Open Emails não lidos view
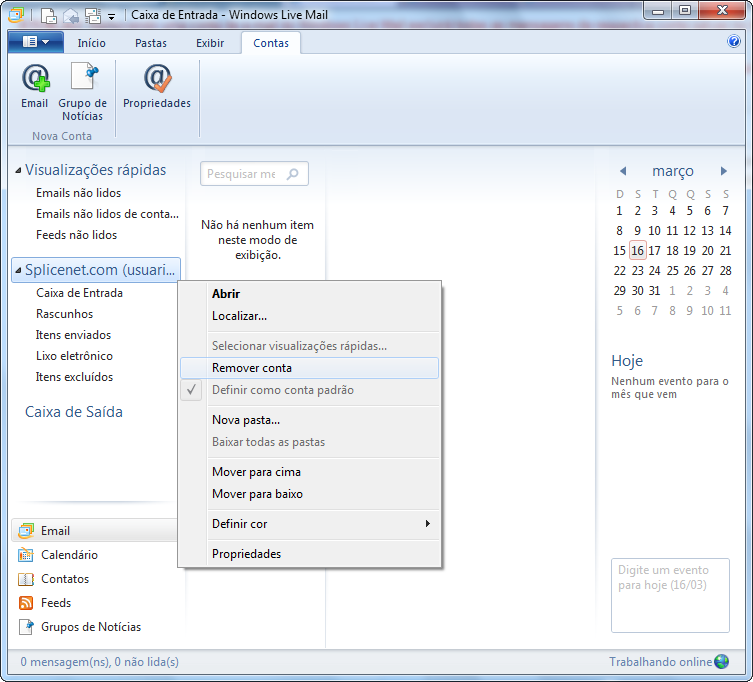 click(78, 193)
